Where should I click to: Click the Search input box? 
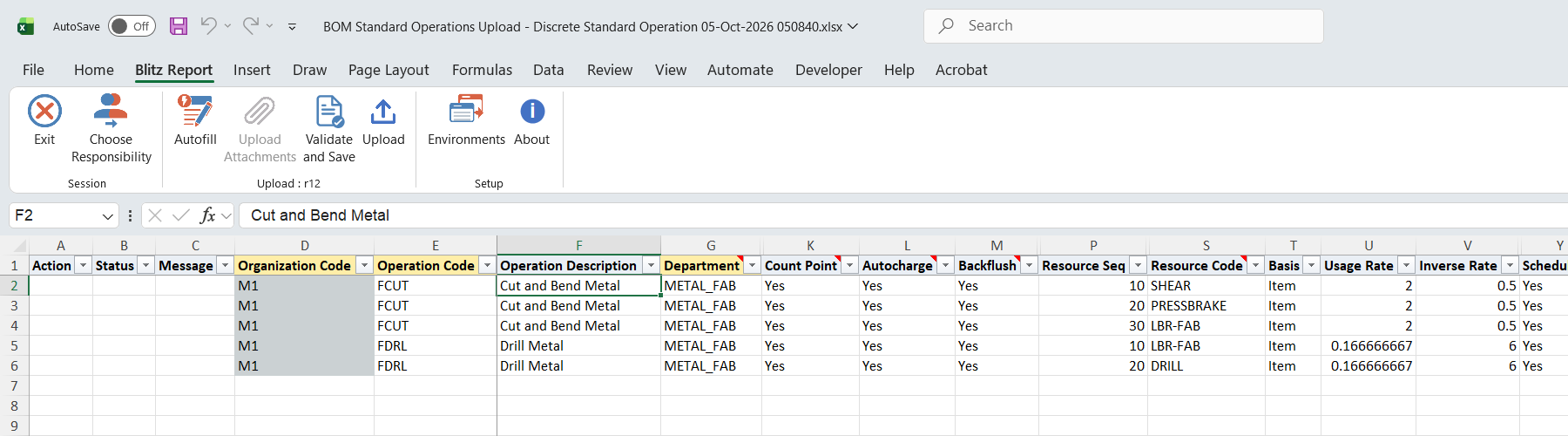point(1124,26)
